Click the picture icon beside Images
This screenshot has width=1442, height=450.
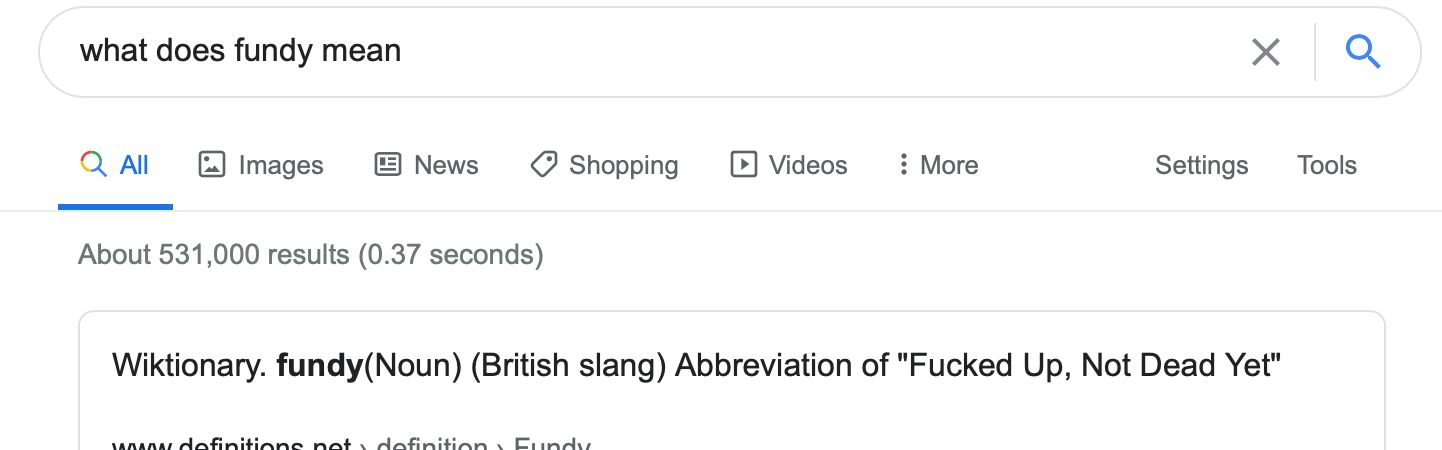point(211,165)
